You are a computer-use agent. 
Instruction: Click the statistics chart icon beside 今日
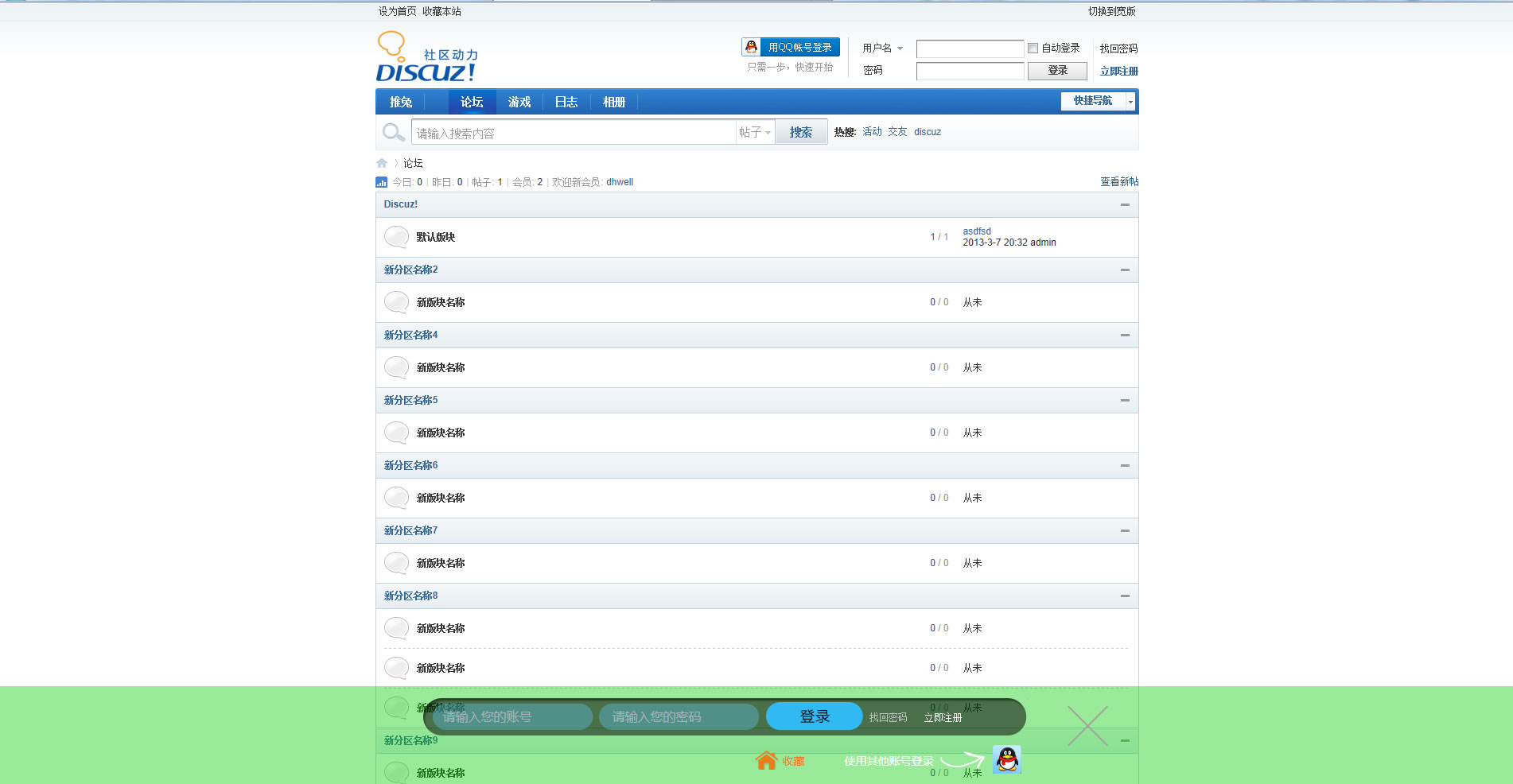(382, 182)
